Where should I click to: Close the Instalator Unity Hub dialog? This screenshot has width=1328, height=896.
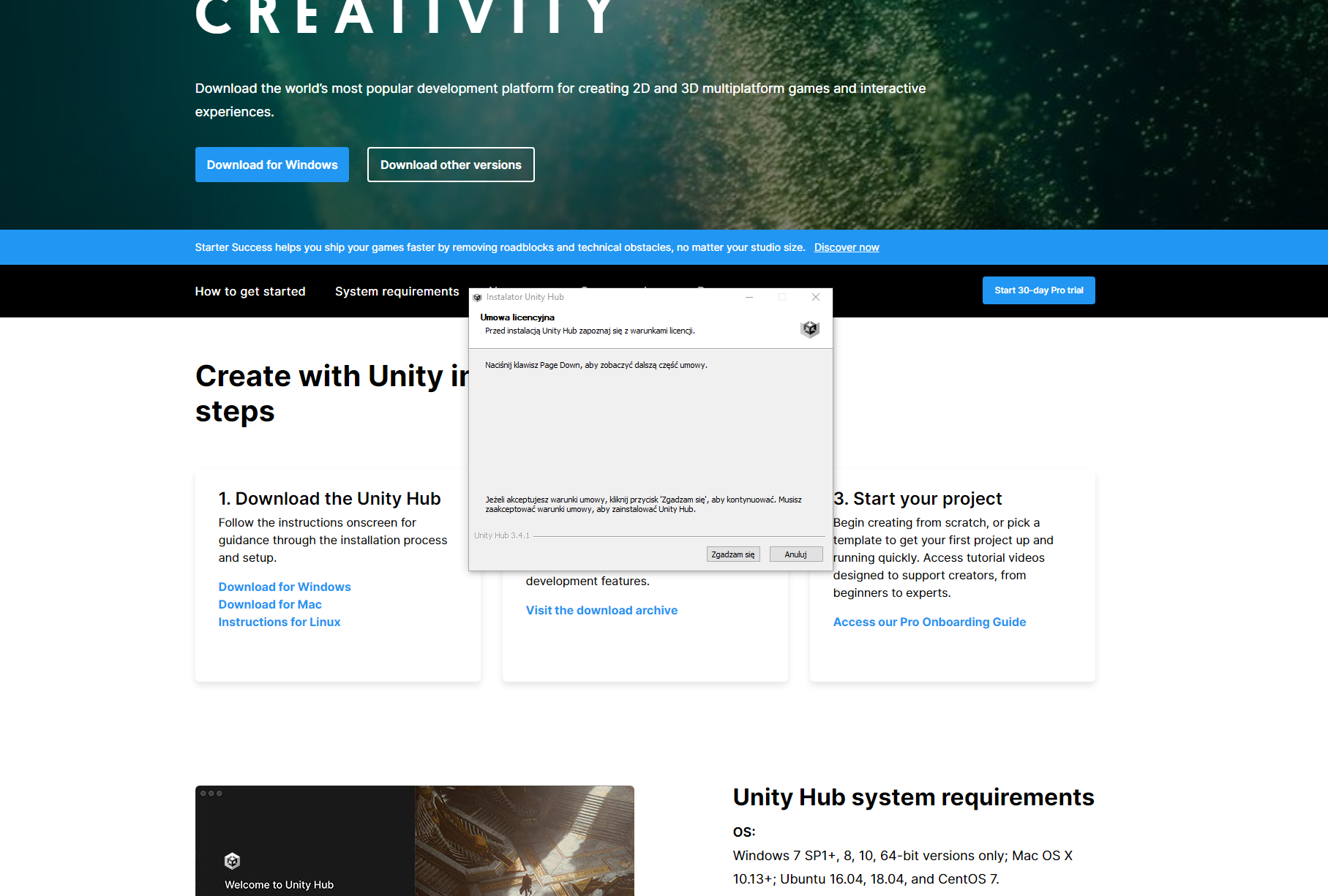pyautogui.click(x=816, y=297)
